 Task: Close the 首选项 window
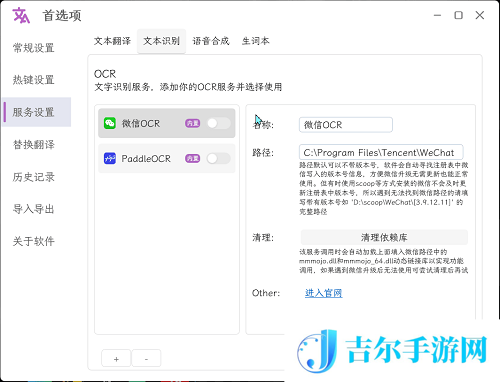point(480,15)
